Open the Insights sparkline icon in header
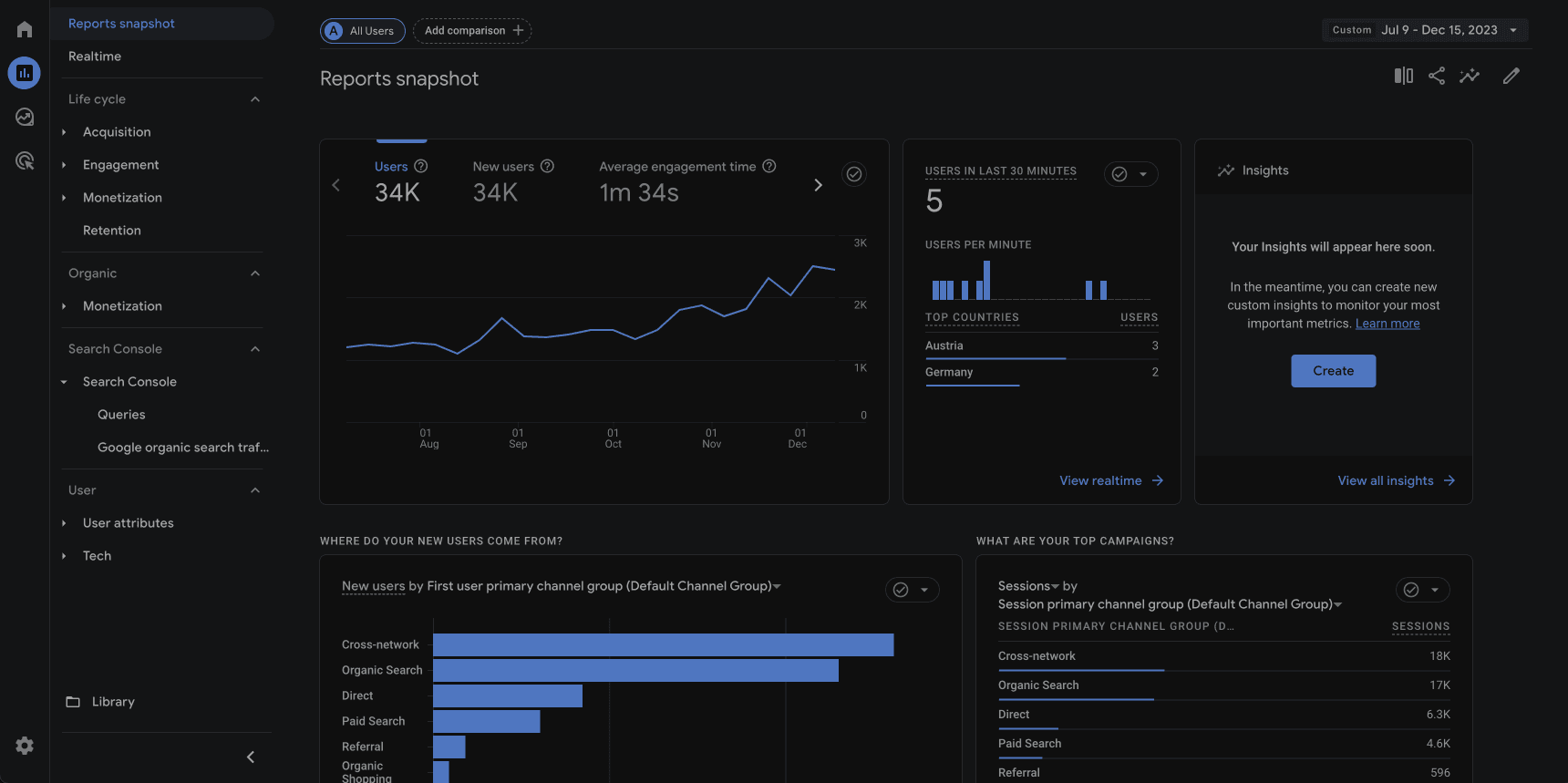1568x783 pixels. point(1470,77)
